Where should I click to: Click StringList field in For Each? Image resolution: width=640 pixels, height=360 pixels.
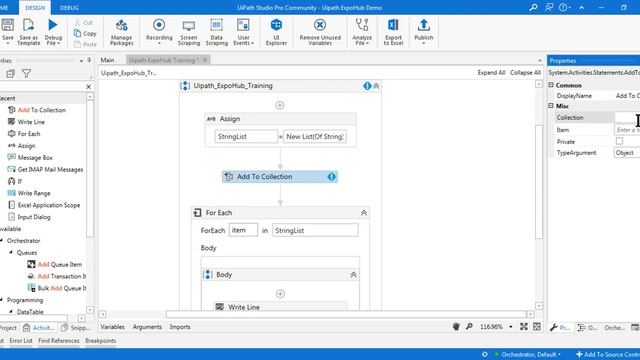(x=315, y=230)
